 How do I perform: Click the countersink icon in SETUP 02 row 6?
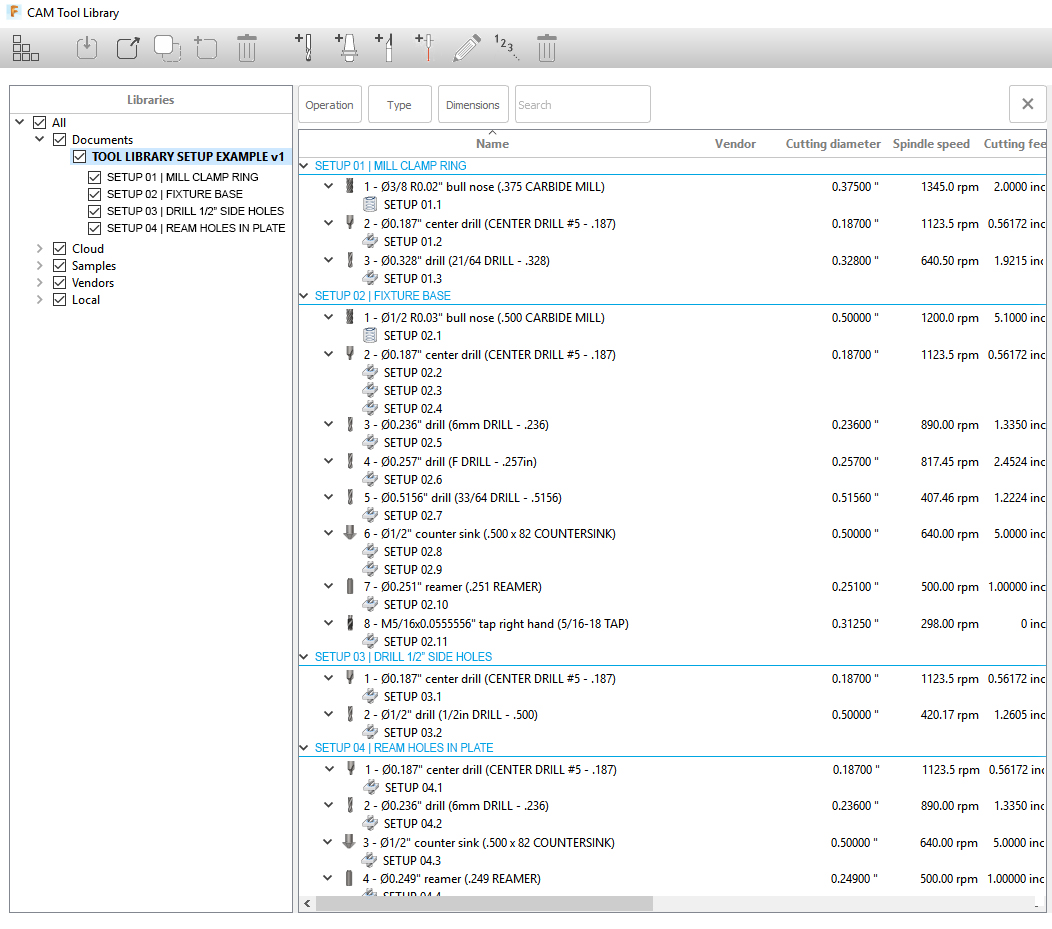point(350,533)
